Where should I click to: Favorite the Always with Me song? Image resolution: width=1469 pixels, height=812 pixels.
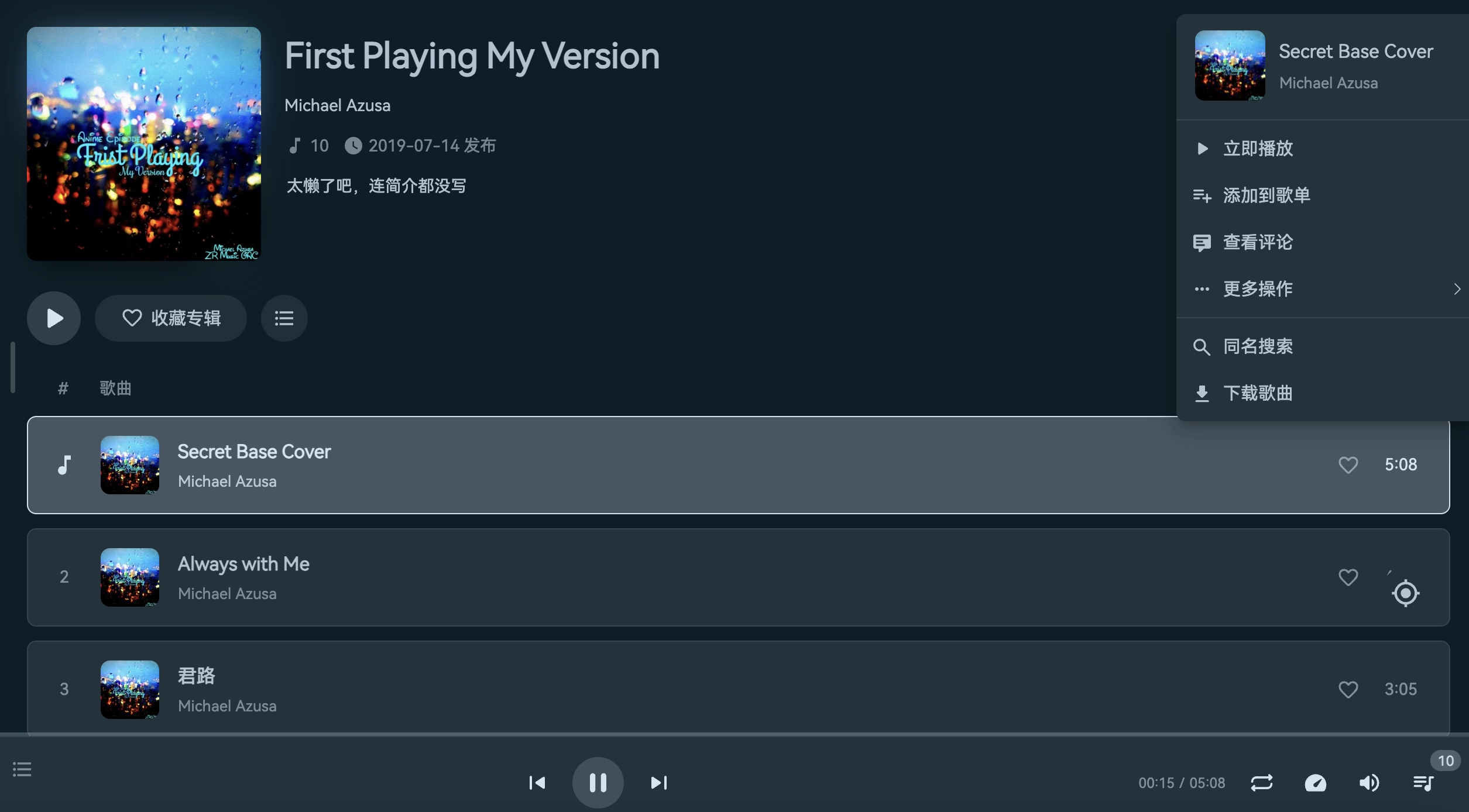pos(1348,577)
